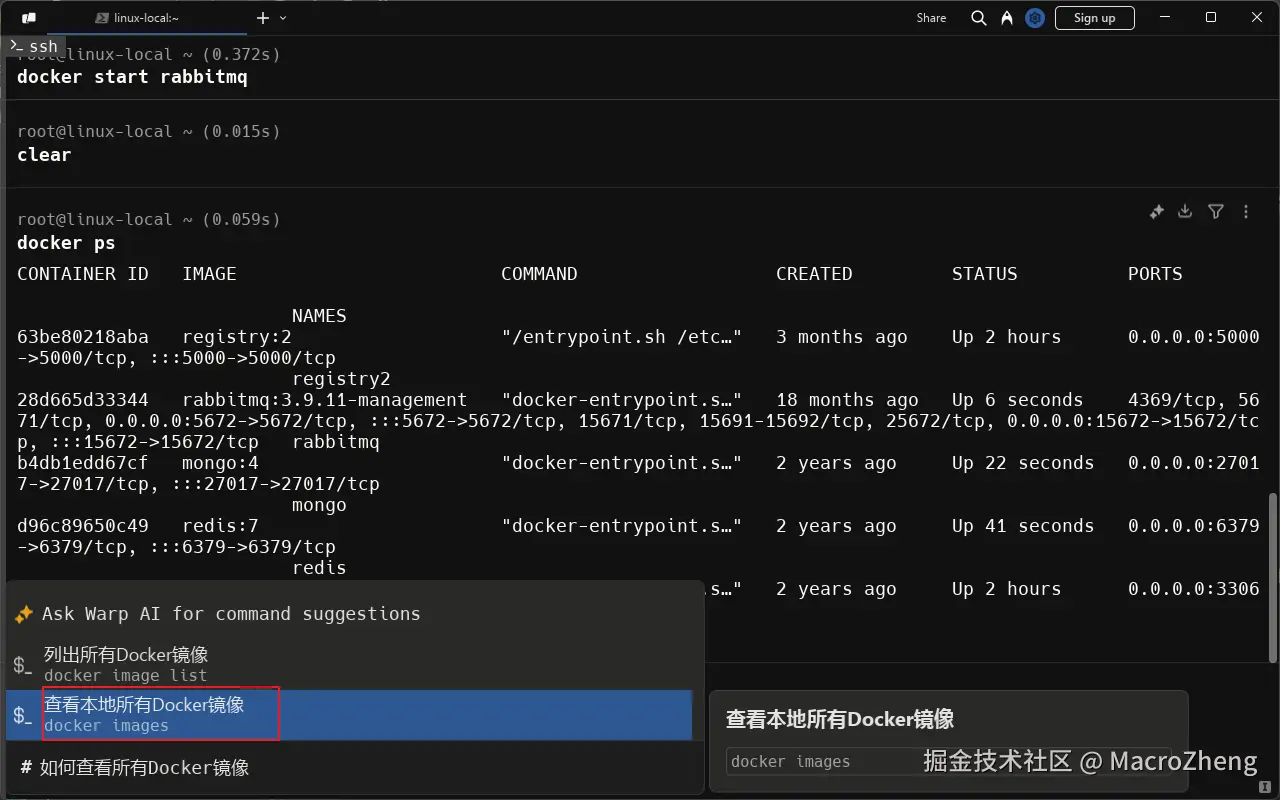Click the CREATED column header
Viewport: 1280px width, 800px height.
(814, 274)
